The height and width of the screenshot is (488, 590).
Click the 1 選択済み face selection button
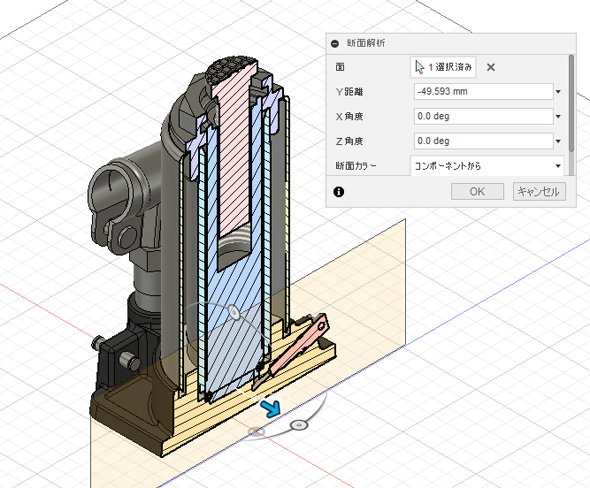(x=443, y=67)
